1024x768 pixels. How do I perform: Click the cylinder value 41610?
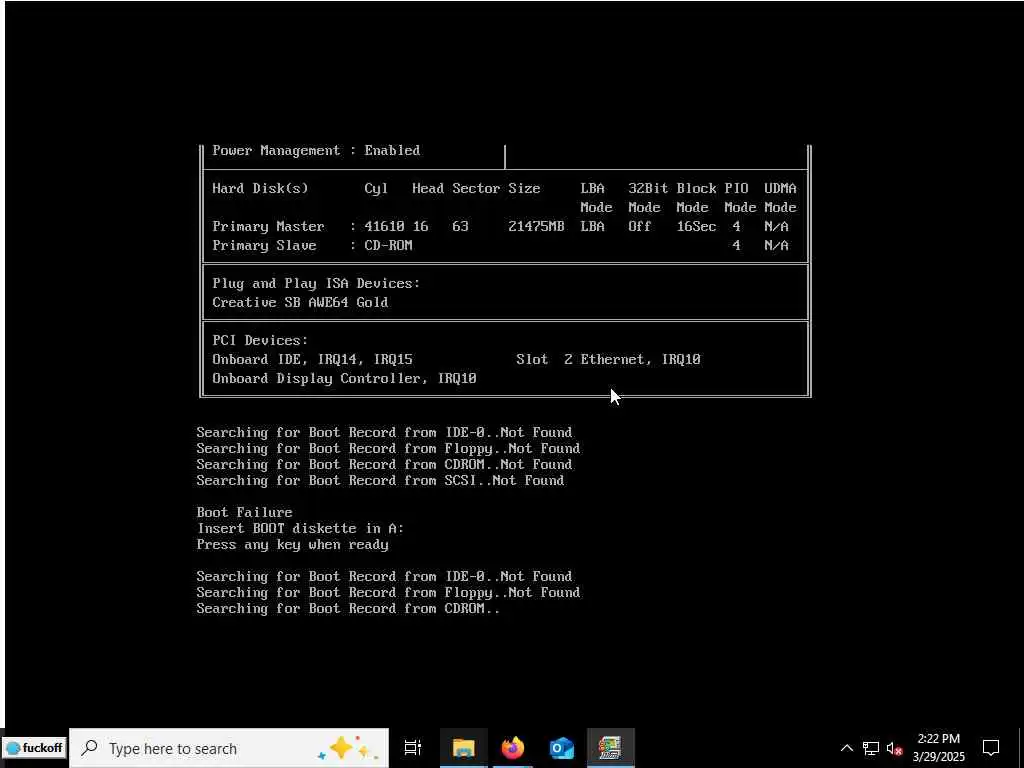(x=384, y=227)
